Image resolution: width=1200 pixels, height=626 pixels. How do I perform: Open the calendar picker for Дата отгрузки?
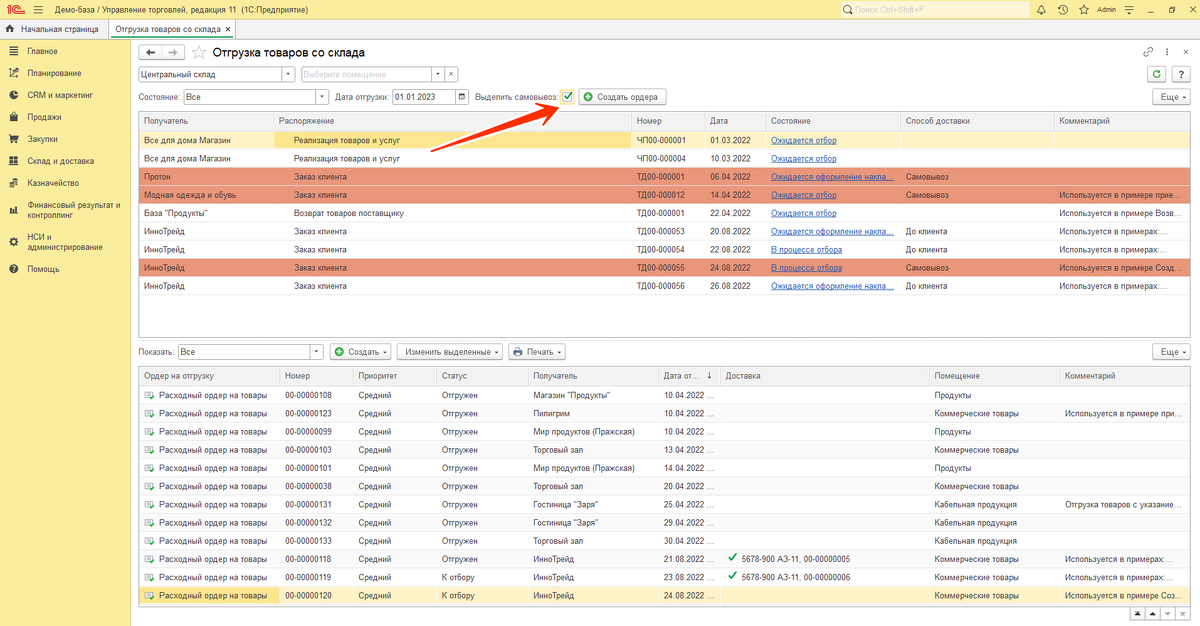(462, 97)
